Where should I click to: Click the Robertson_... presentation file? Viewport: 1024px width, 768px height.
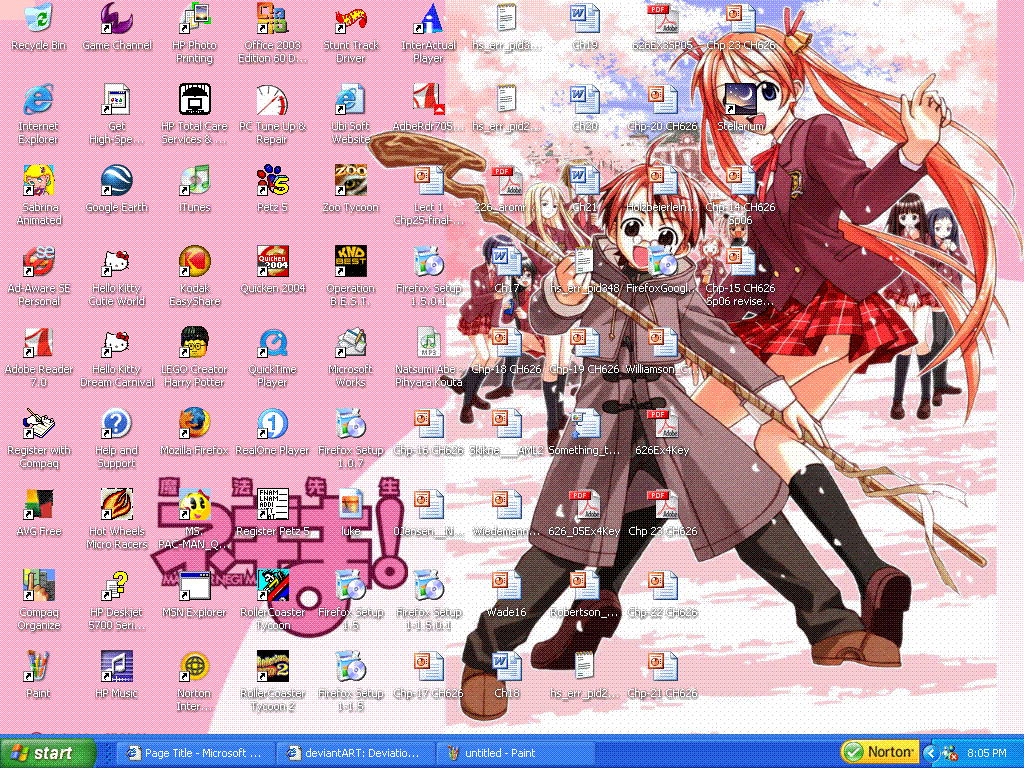584,585
